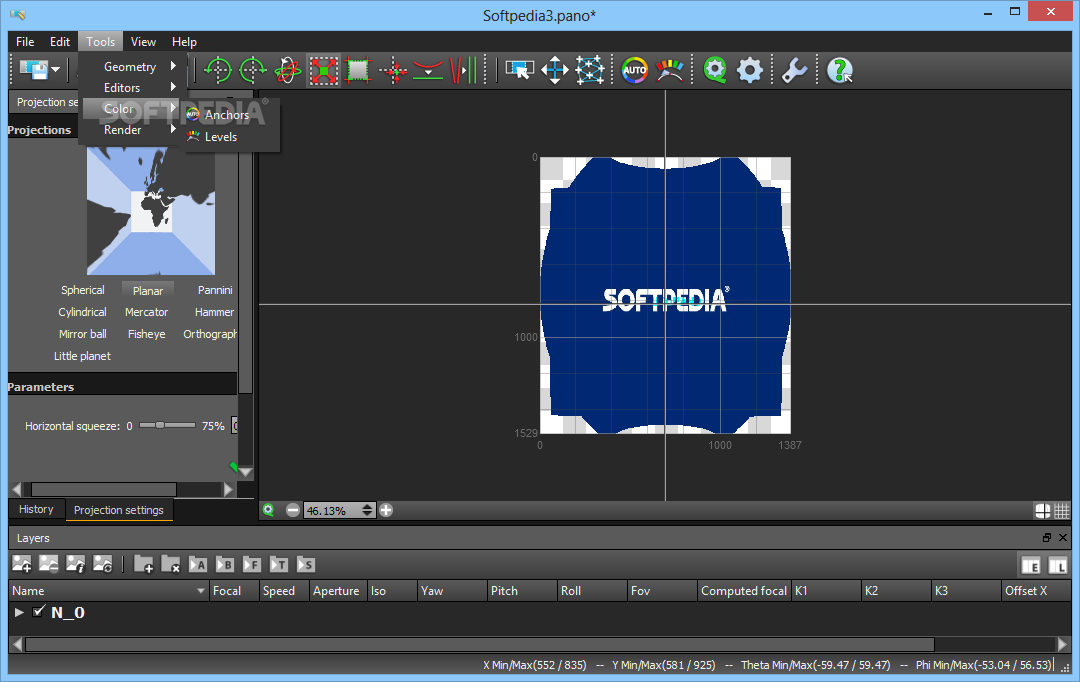
Task: Open the Name column dropdown arrow
Action: (x=200, y=591)
